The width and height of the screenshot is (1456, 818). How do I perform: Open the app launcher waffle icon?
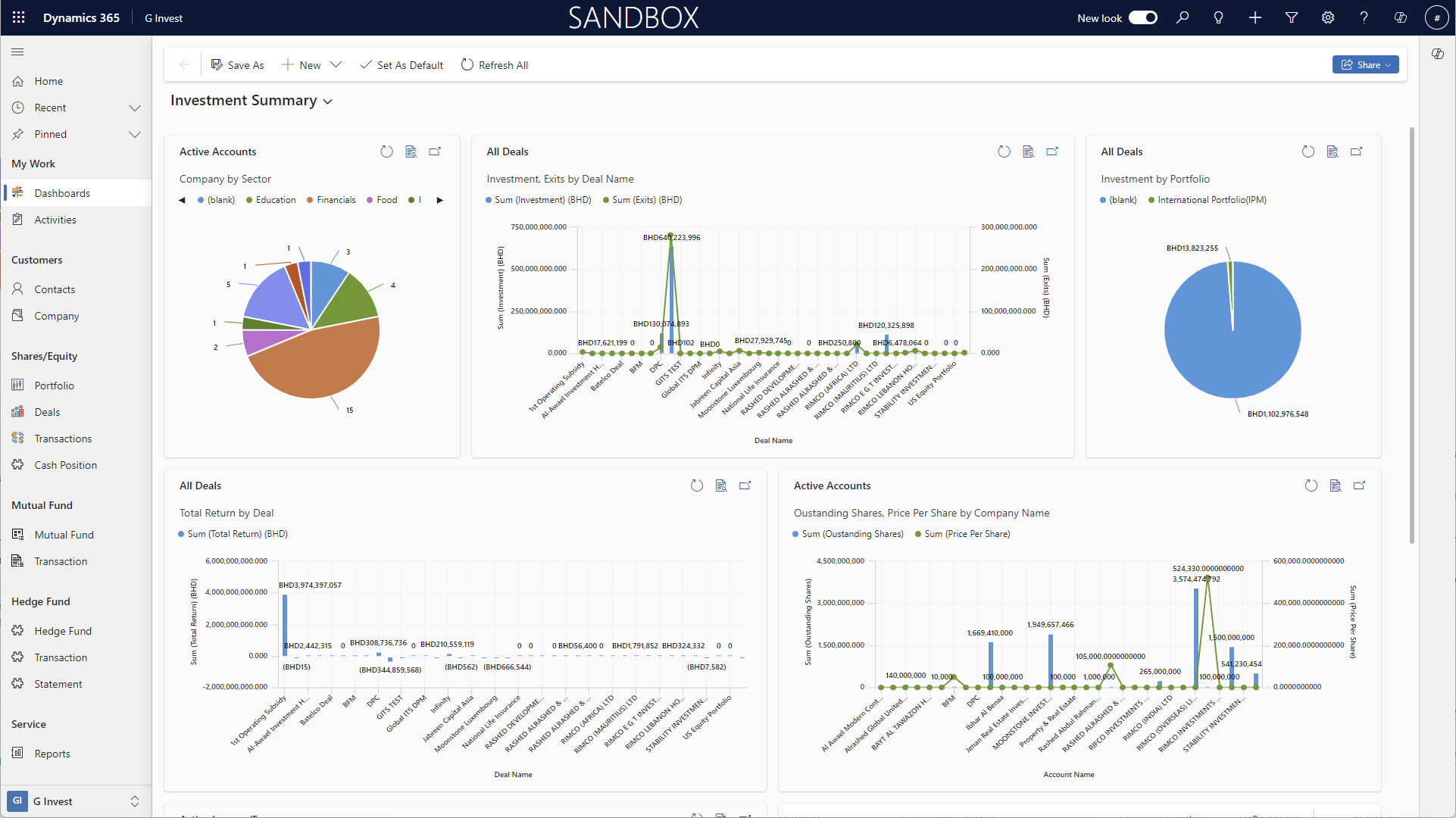[x=19, y=17]
